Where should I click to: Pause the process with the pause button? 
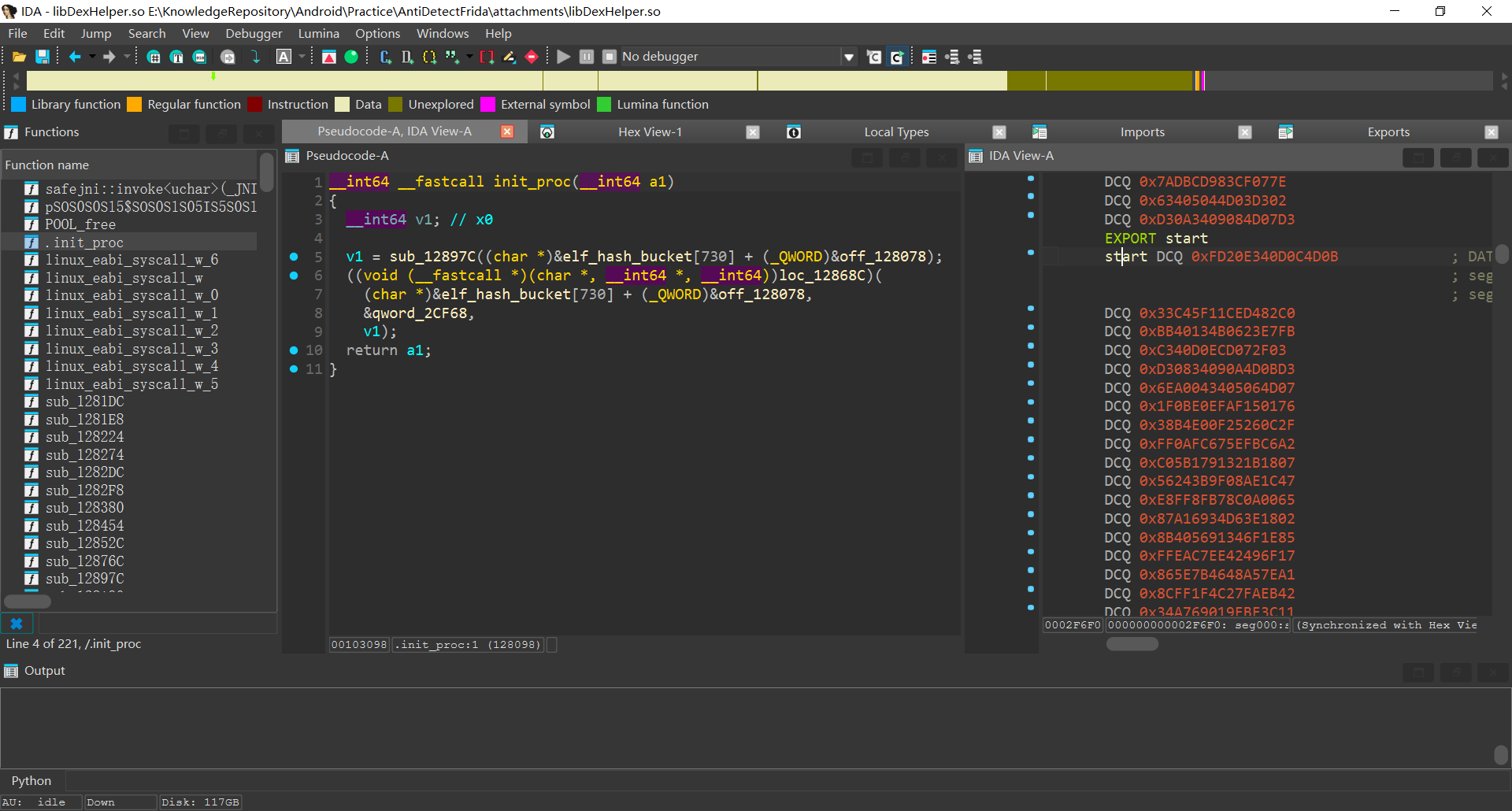coord(587,57)
